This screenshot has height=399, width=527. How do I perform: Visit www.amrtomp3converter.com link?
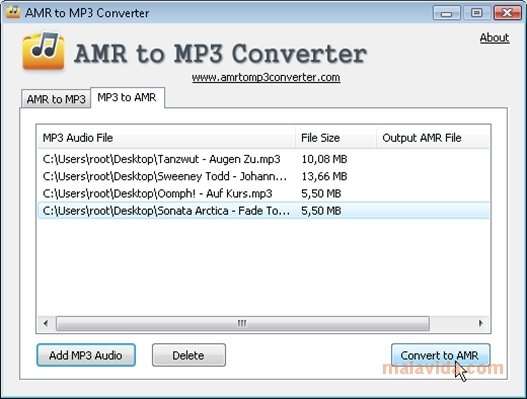coord(266,77)
